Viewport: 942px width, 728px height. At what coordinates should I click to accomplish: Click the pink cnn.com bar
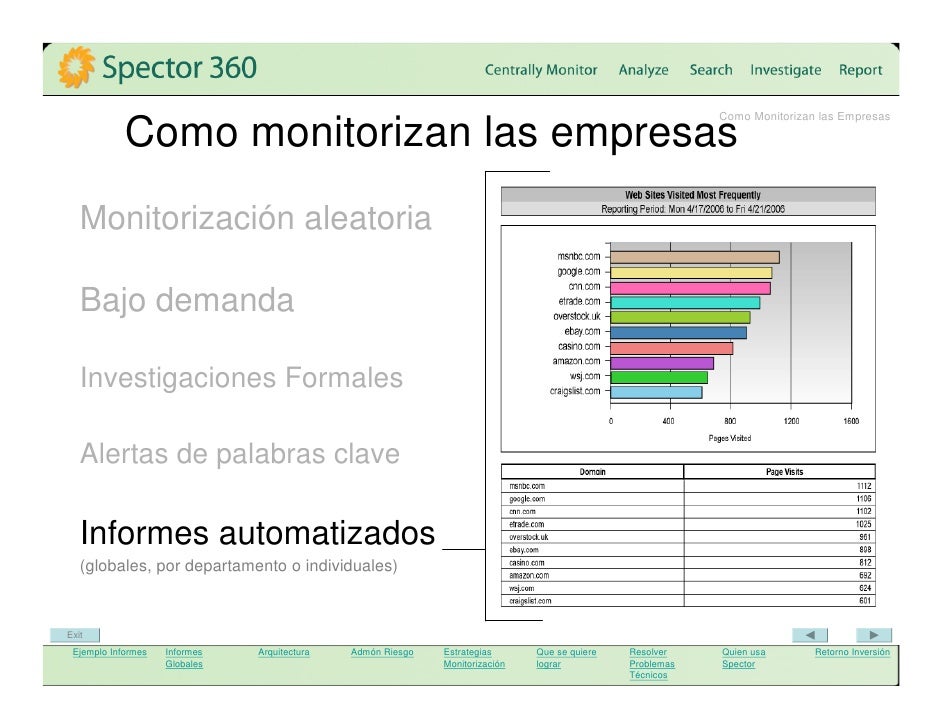click(690, 288)
